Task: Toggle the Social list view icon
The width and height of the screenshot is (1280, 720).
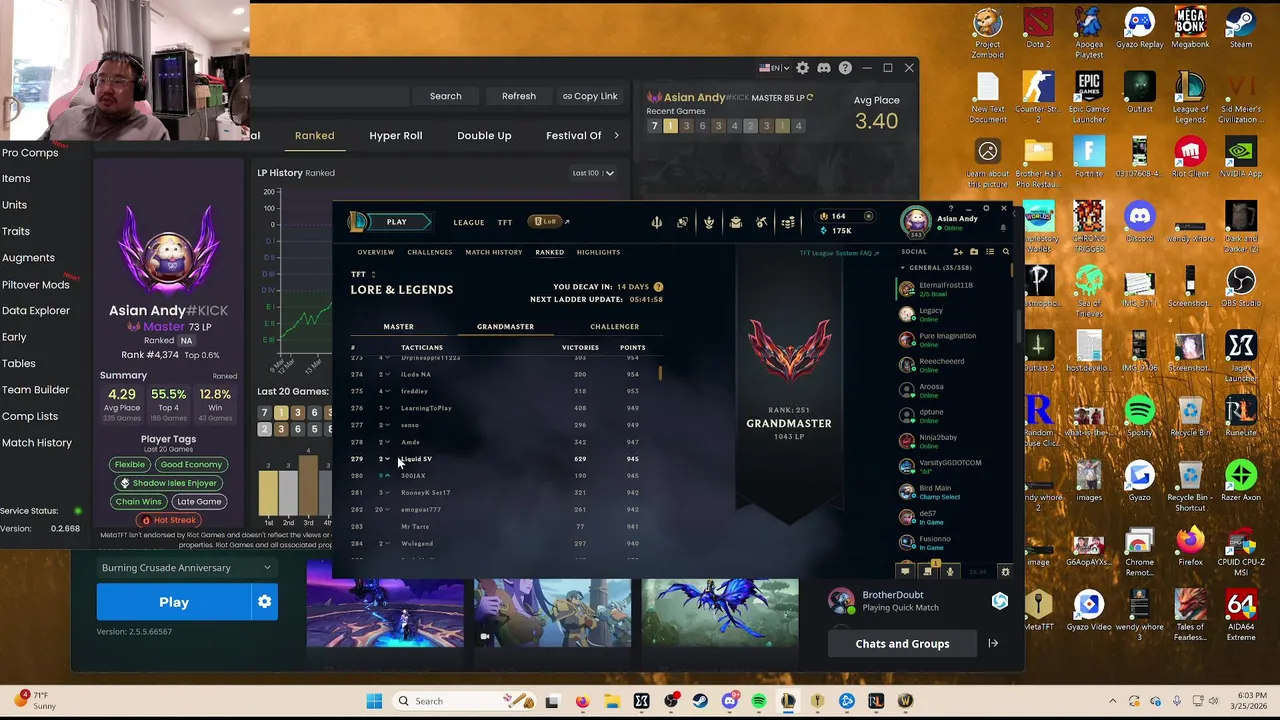Action: pyautogui.click(x=990, y=252)
